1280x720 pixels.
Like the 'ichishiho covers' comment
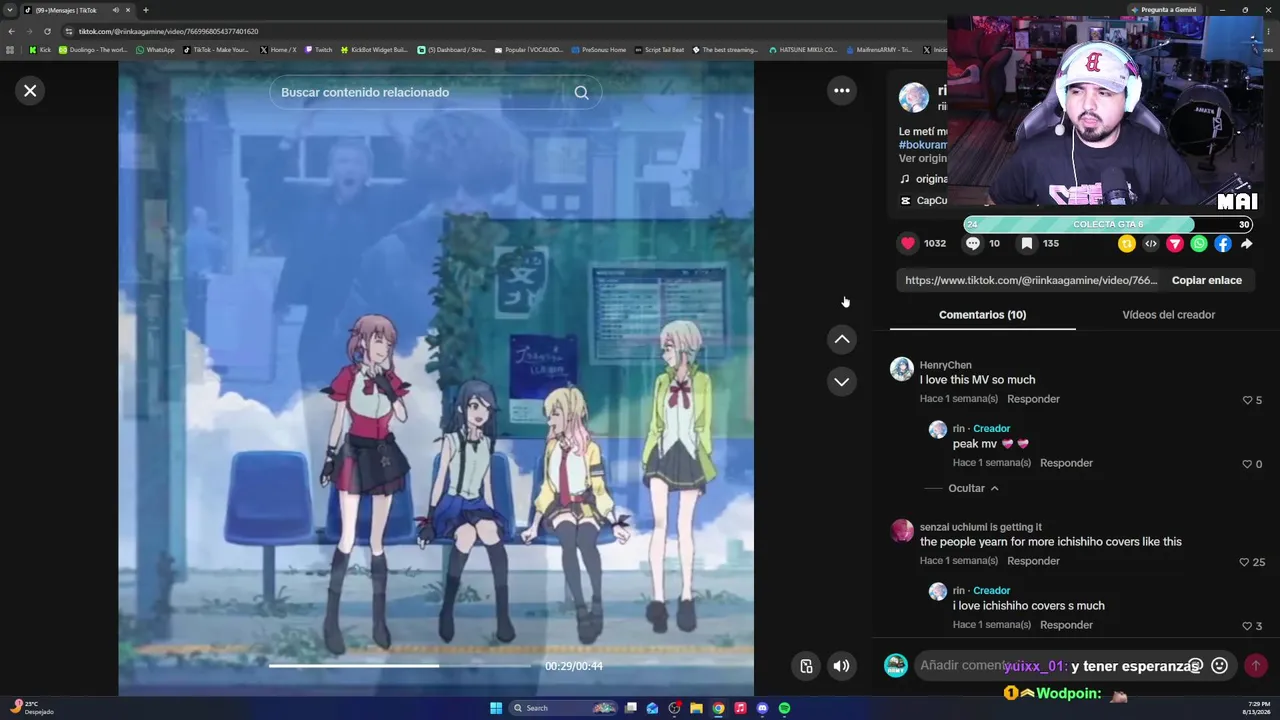point(1245,562)
